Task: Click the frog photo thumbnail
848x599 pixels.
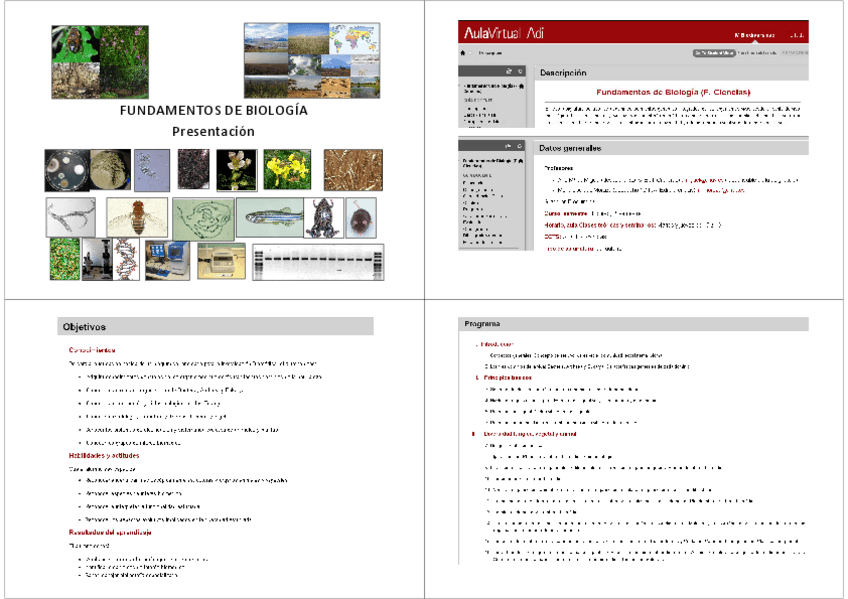Action: 321,217
